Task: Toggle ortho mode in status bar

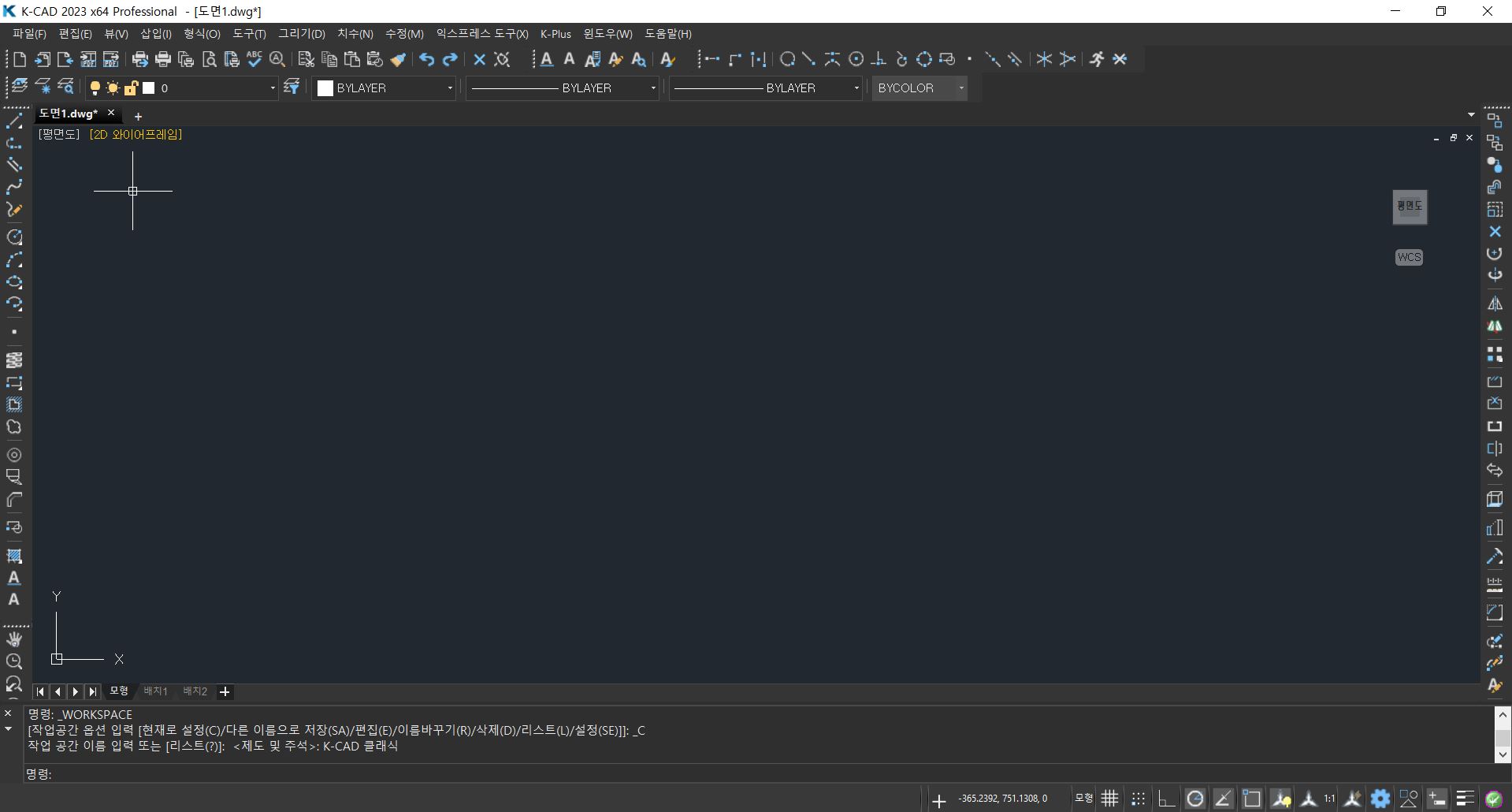Action: coord(1167,799)
